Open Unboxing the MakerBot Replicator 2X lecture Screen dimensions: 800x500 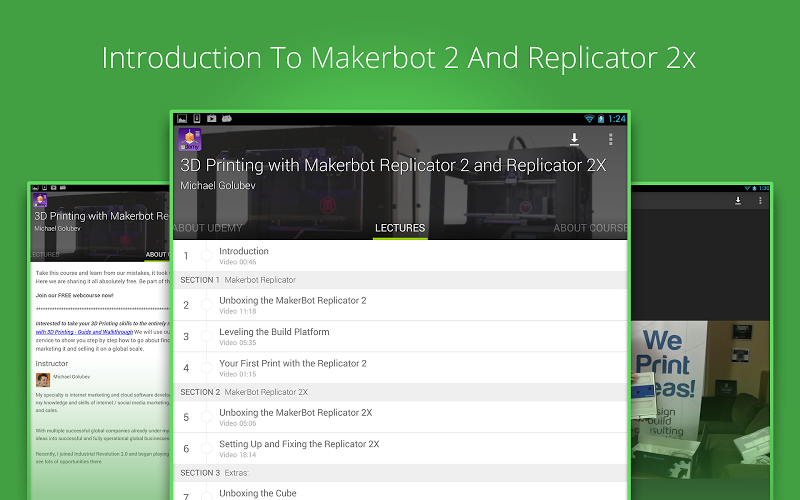pyautogui.click(x=400, y=417)
